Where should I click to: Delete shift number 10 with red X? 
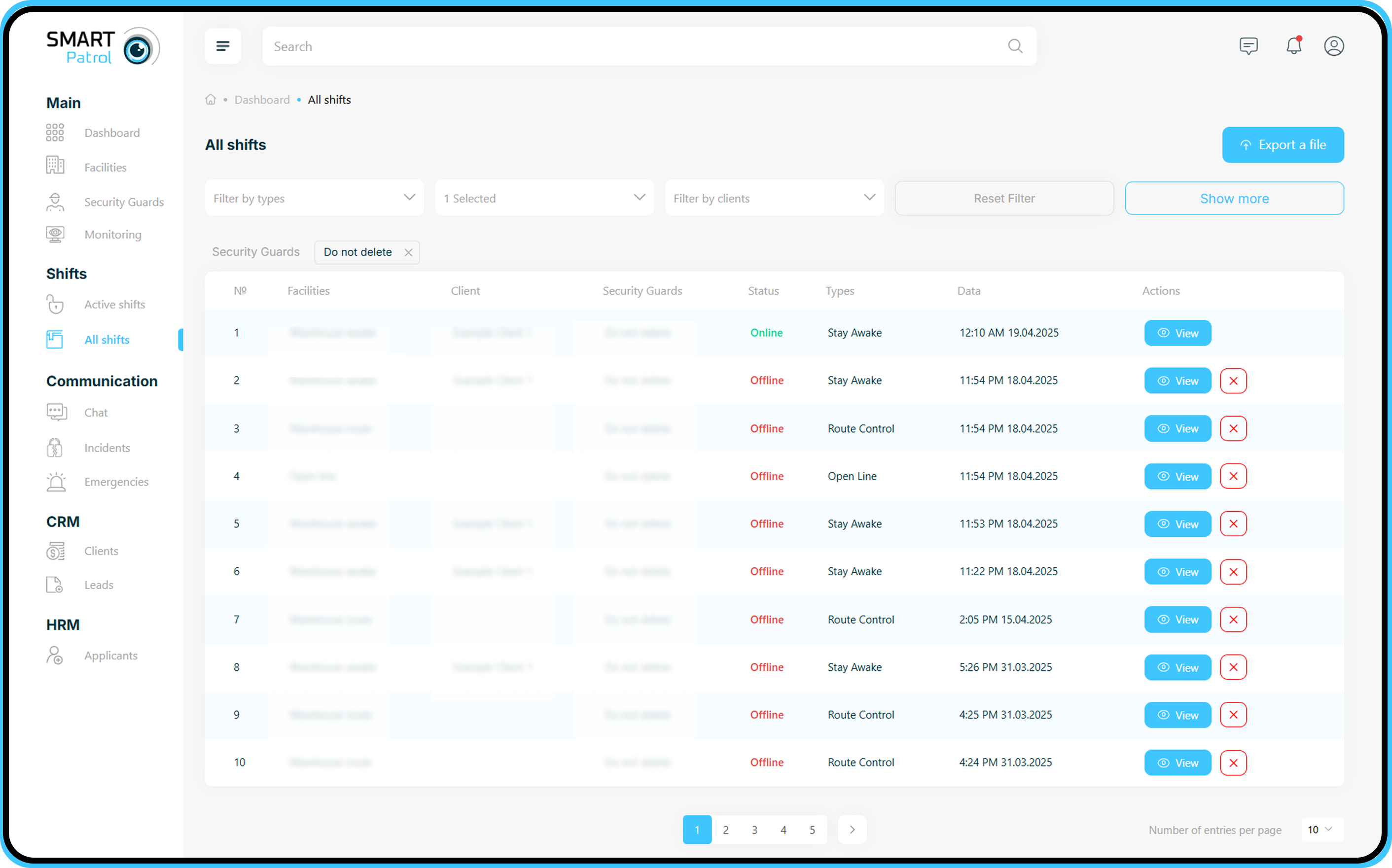tap(1233, 763)
